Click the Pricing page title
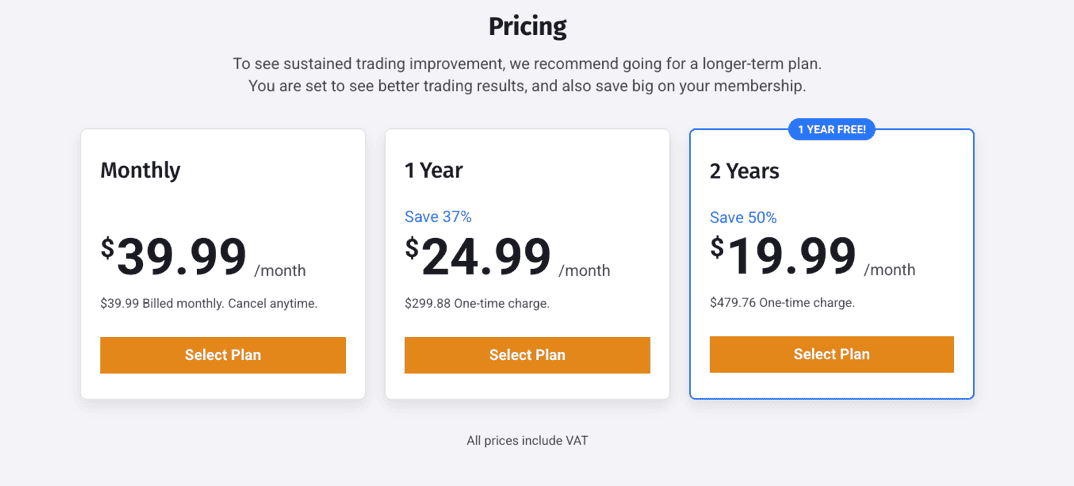The image size is (1074, 486). 527,26
